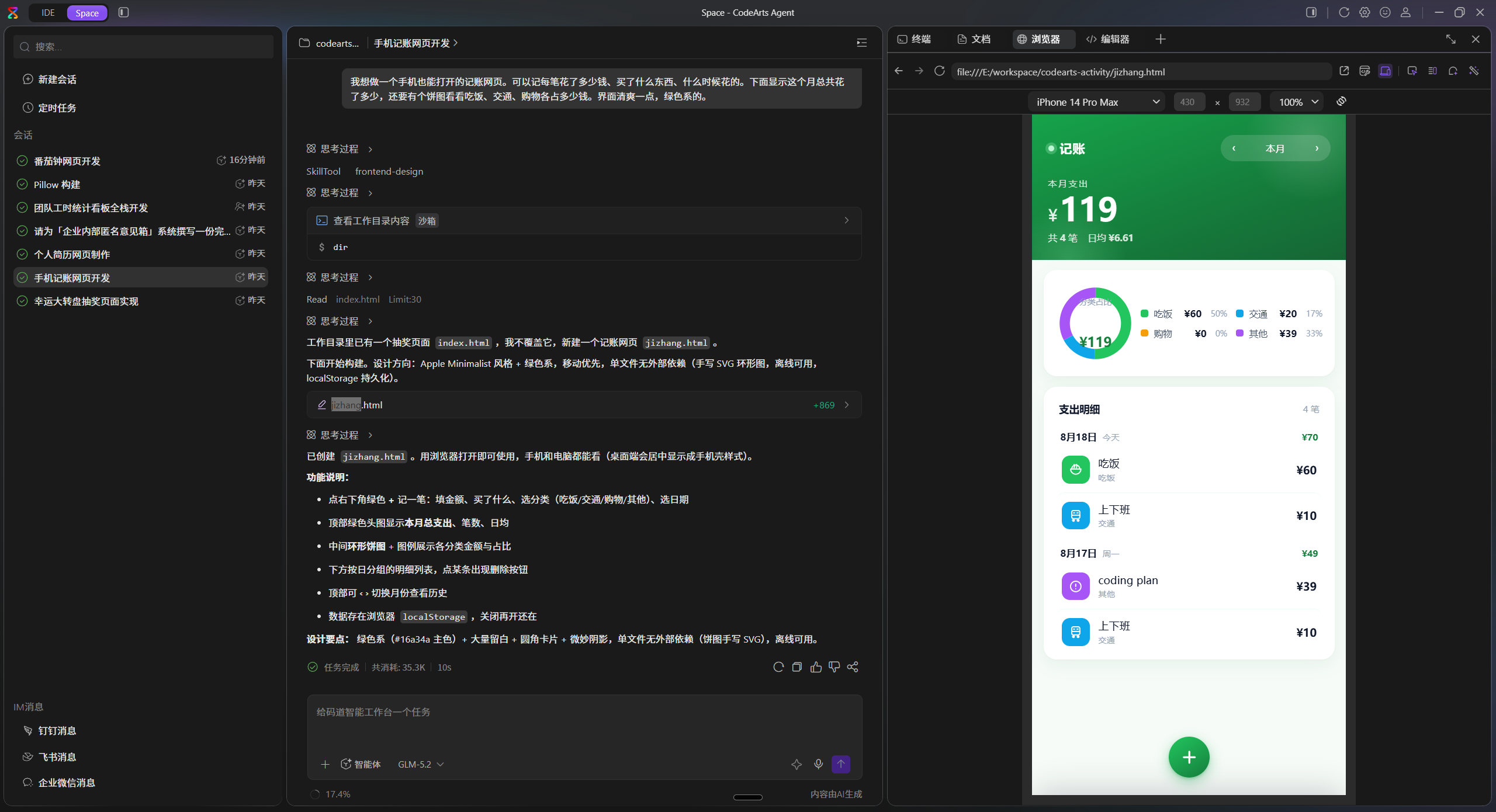
Task: Open the 终端 tab
Action: click(x=915, y=39)
